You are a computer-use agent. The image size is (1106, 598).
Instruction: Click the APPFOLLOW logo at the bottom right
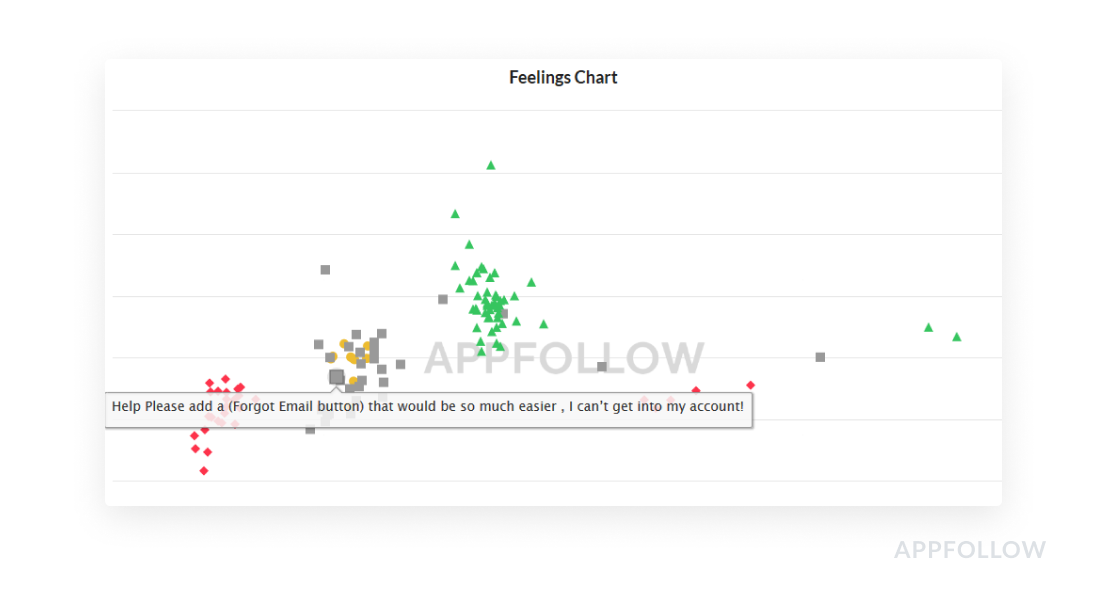pos(969,550)
